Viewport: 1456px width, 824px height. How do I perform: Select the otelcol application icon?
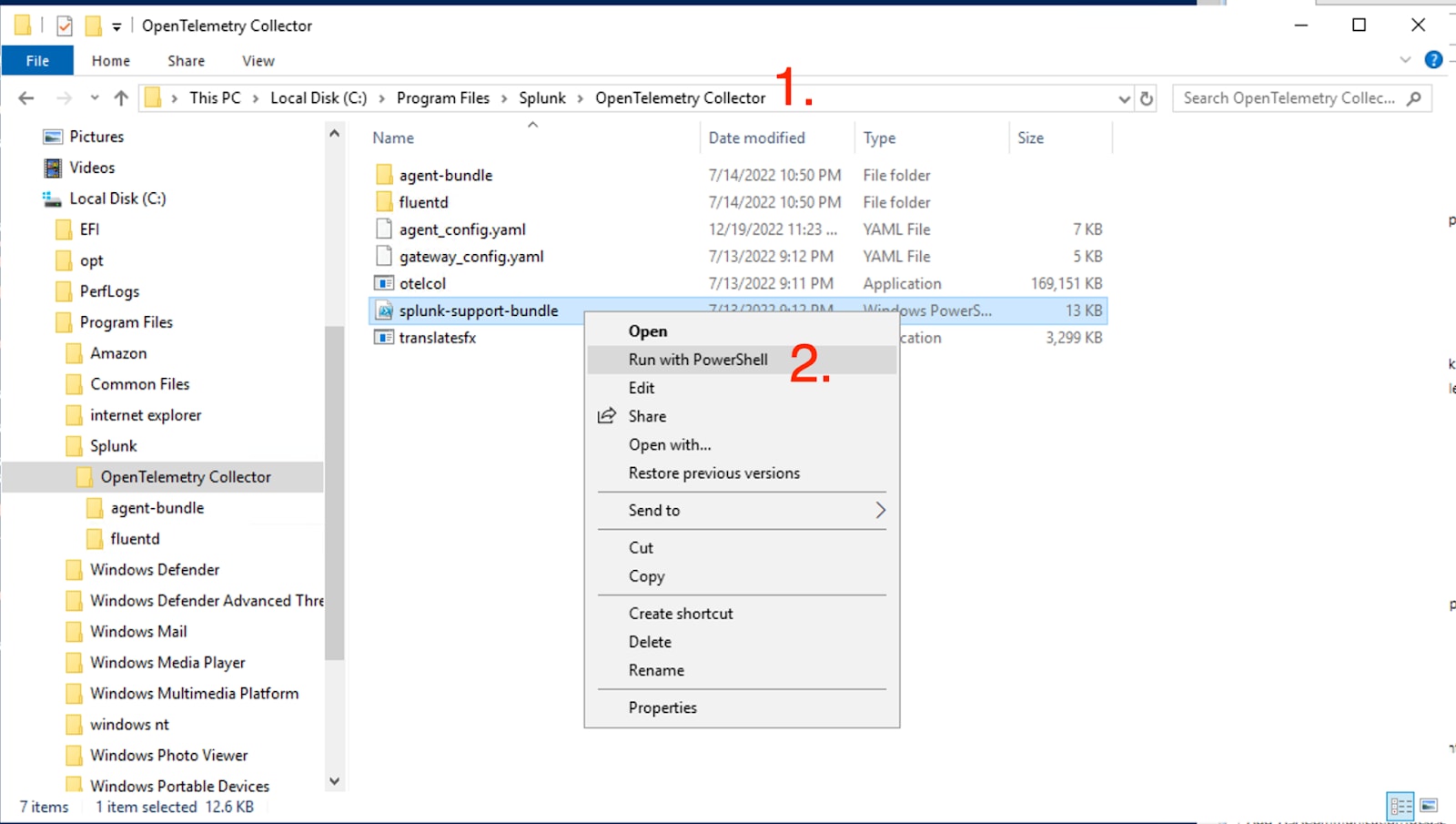point(384,283)
